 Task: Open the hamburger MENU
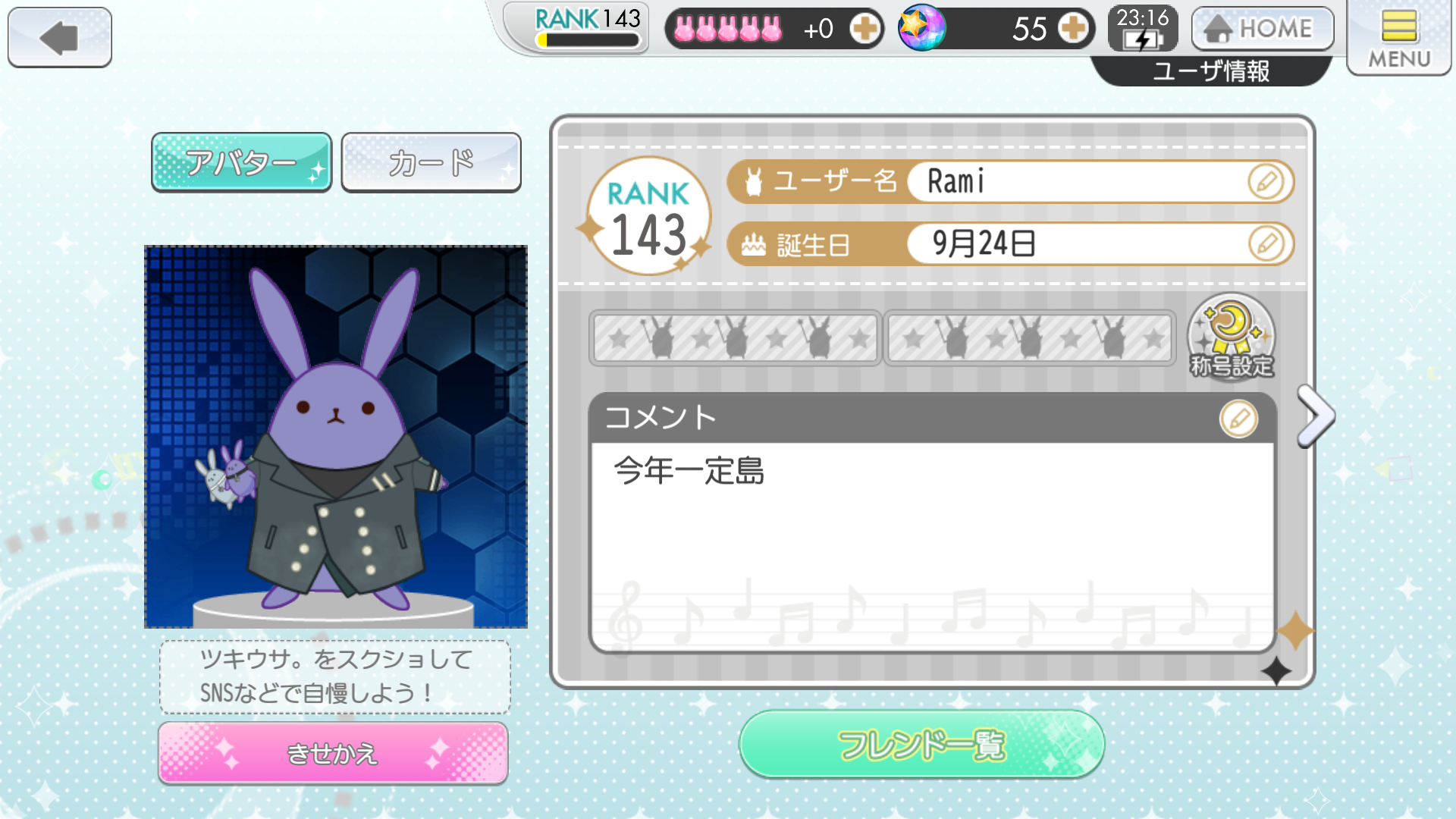coord(1399,38)
